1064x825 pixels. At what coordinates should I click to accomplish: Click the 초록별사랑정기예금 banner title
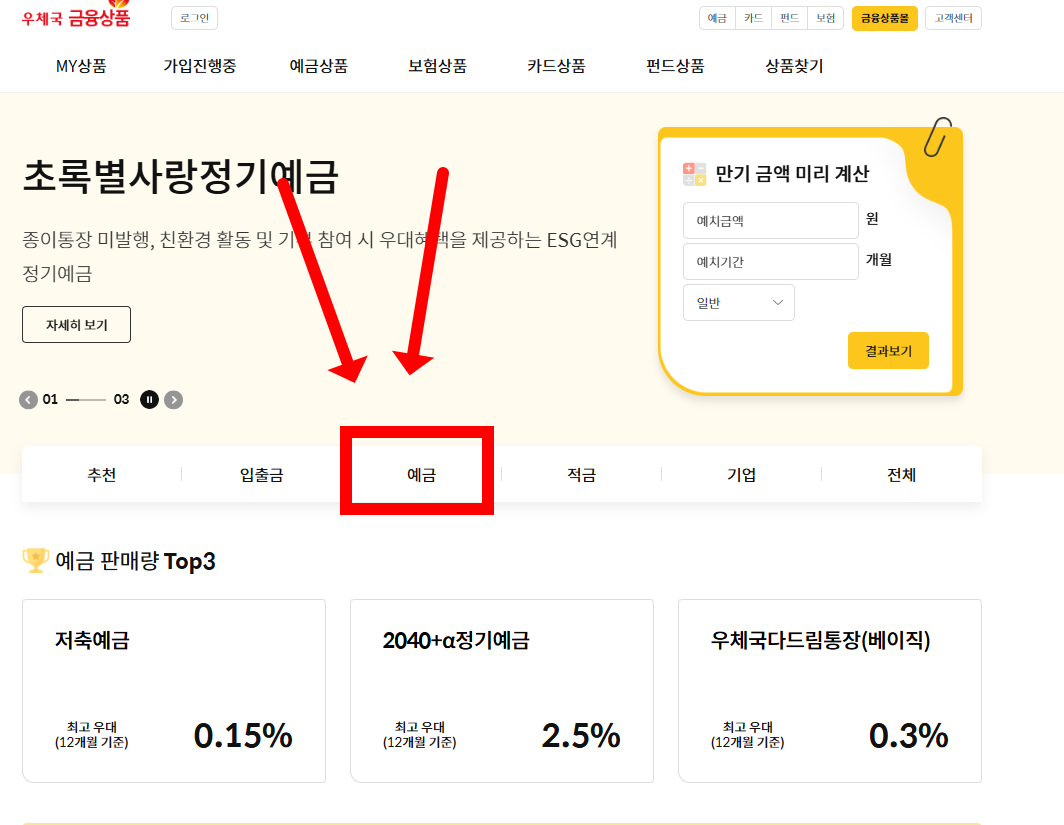pos(180,177)
